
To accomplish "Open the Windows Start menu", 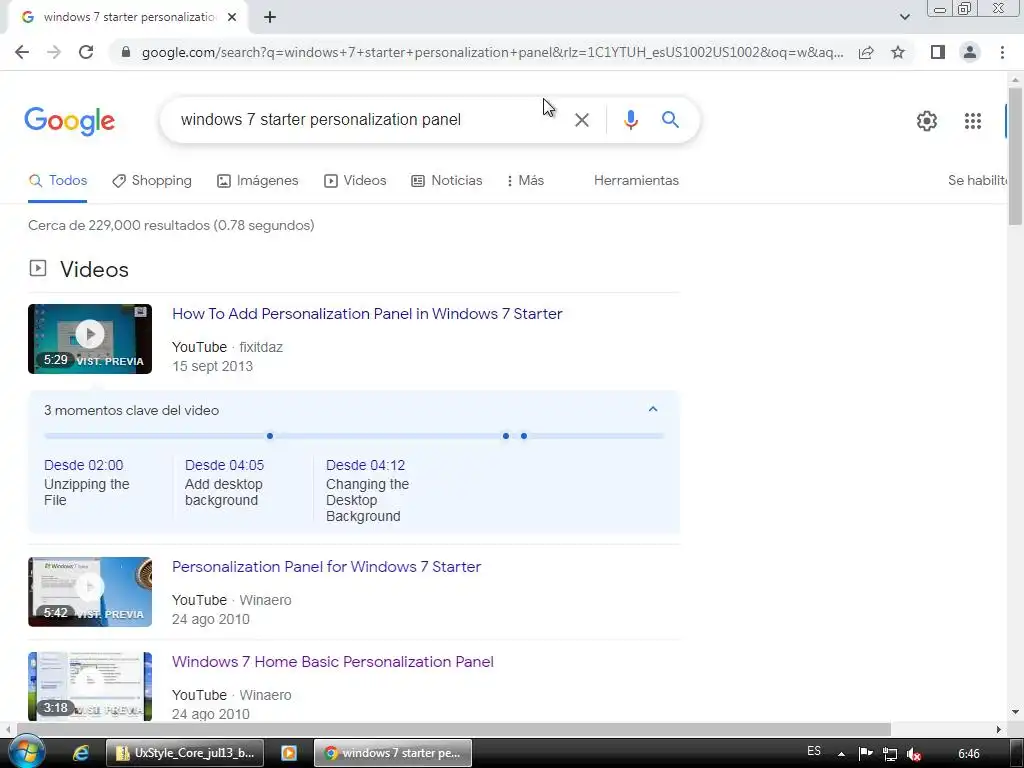I will pyautogui.click(x=25, y=752).
